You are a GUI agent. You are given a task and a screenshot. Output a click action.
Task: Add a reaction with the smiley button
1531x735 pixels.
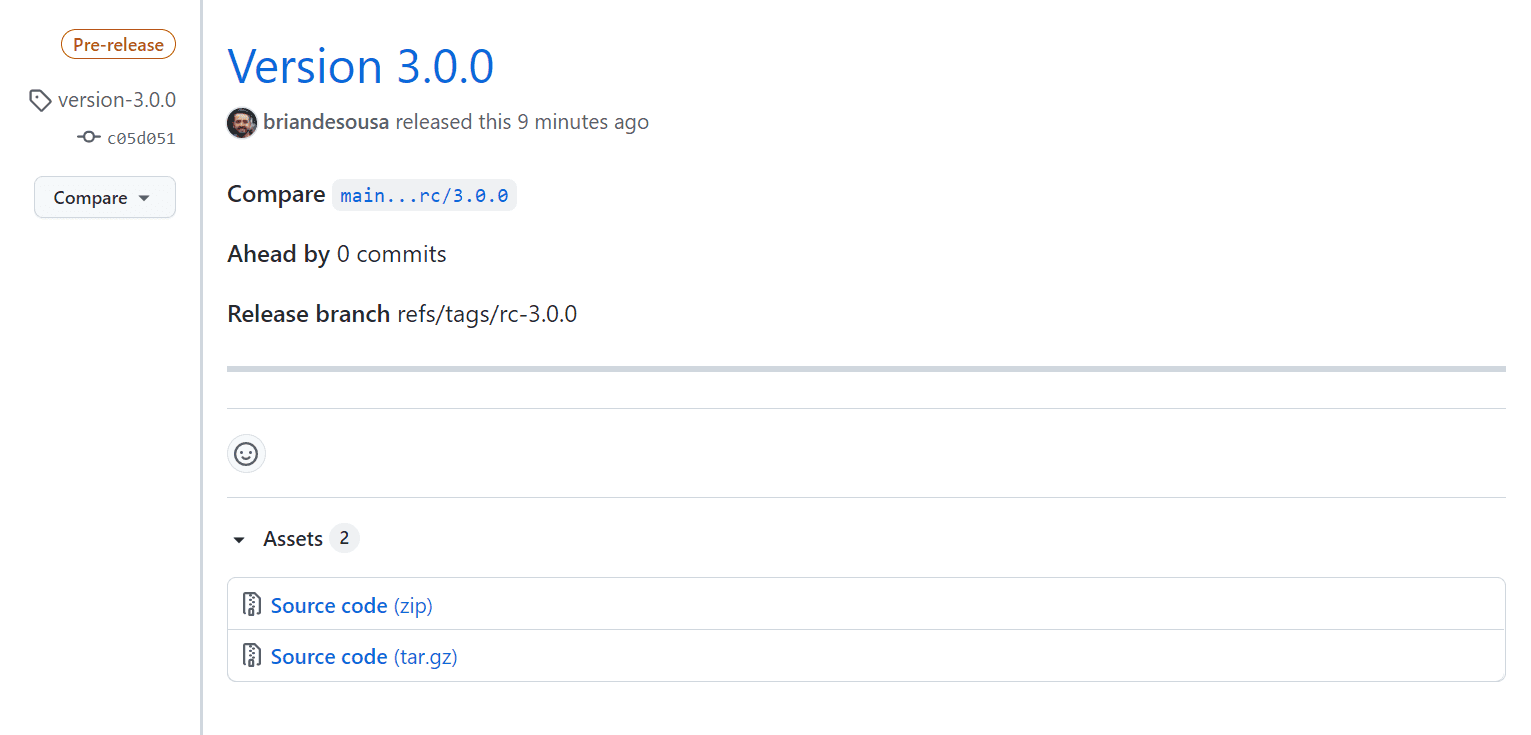point(246,454)
